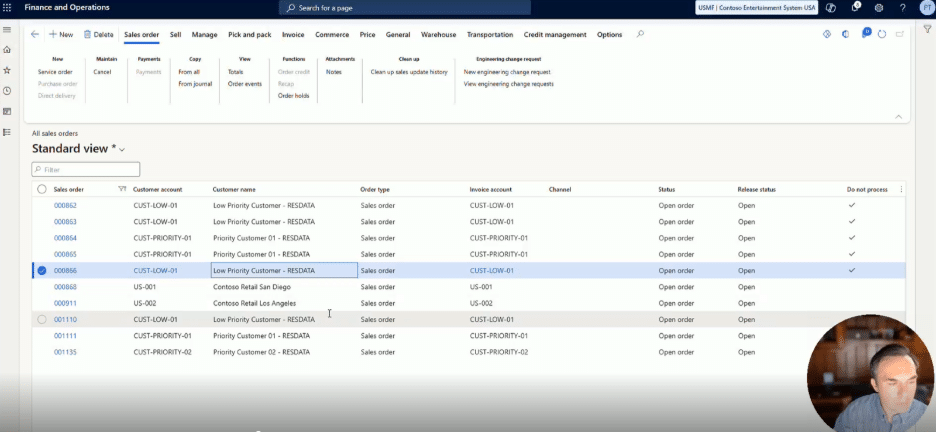Open the Sell tab
Viewport: 936px width, 432px height.
coord(176,35)
